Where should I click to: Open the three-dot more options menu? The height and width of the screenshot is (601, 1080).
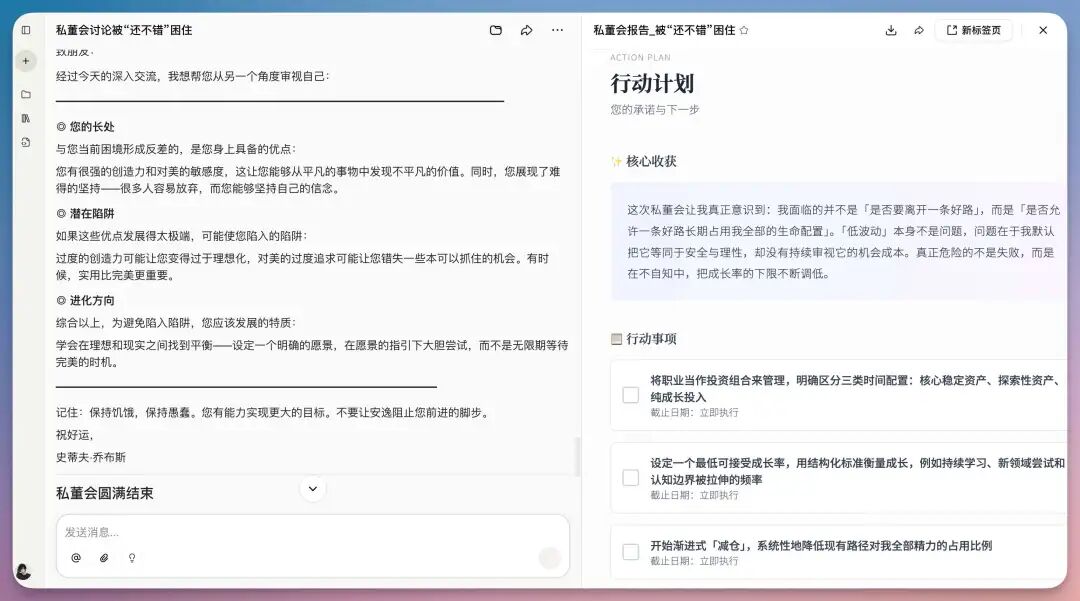pos(557,31)
